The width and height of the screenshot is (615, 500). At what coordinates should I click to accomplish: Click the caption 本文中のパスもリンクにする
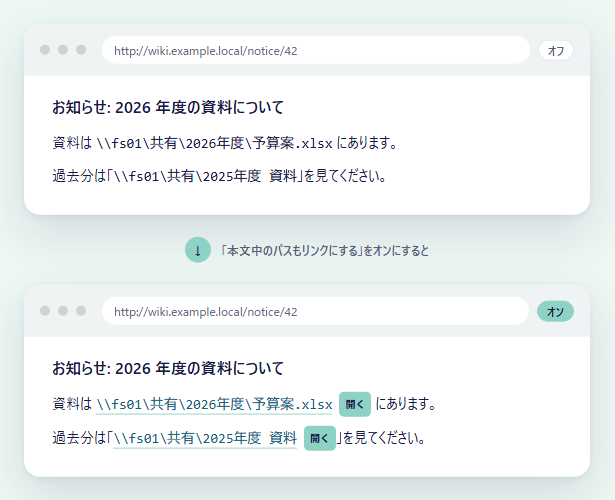click(325, 250)
